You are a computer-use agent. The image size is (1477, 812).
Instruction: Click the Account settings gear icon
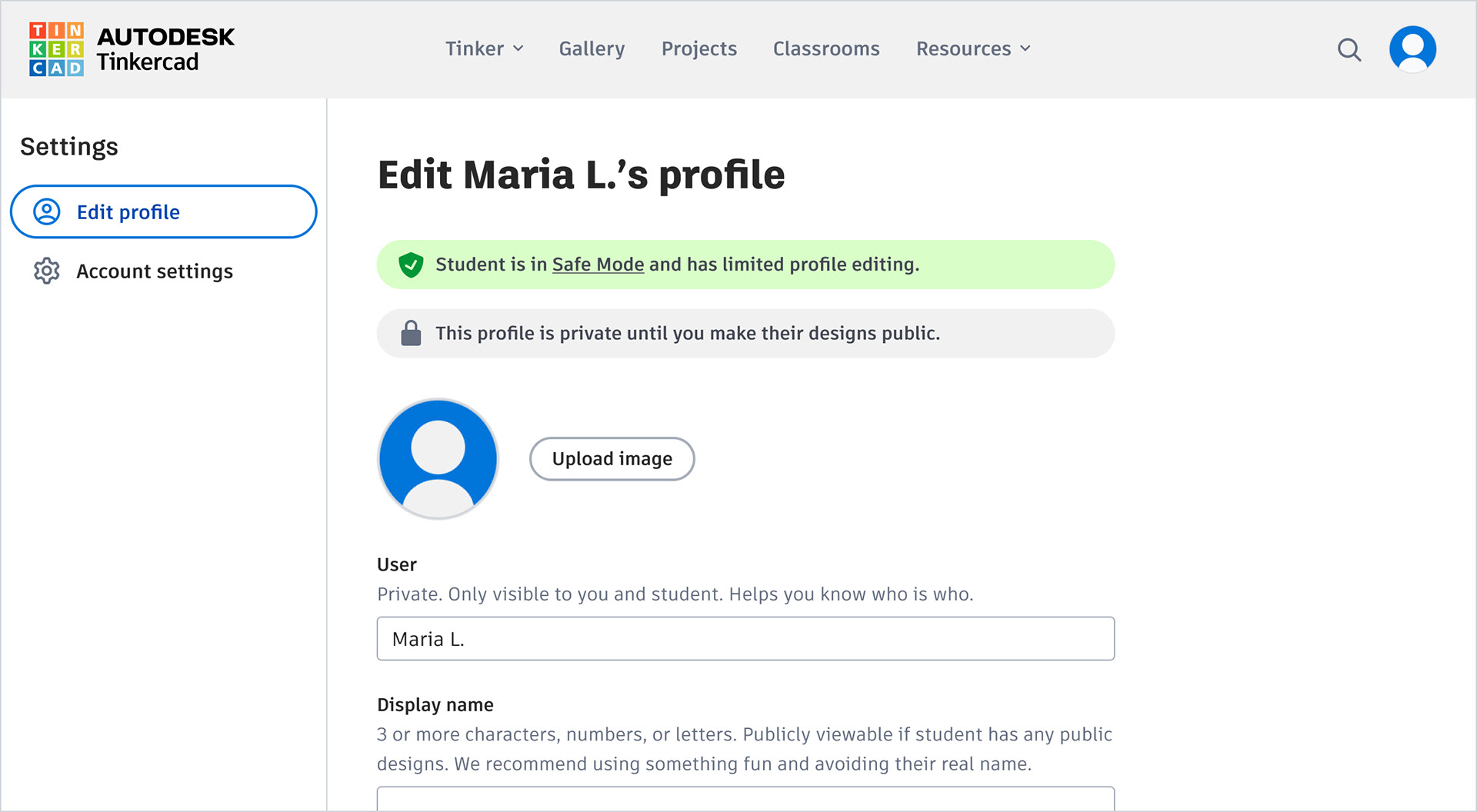click(47, 271)
